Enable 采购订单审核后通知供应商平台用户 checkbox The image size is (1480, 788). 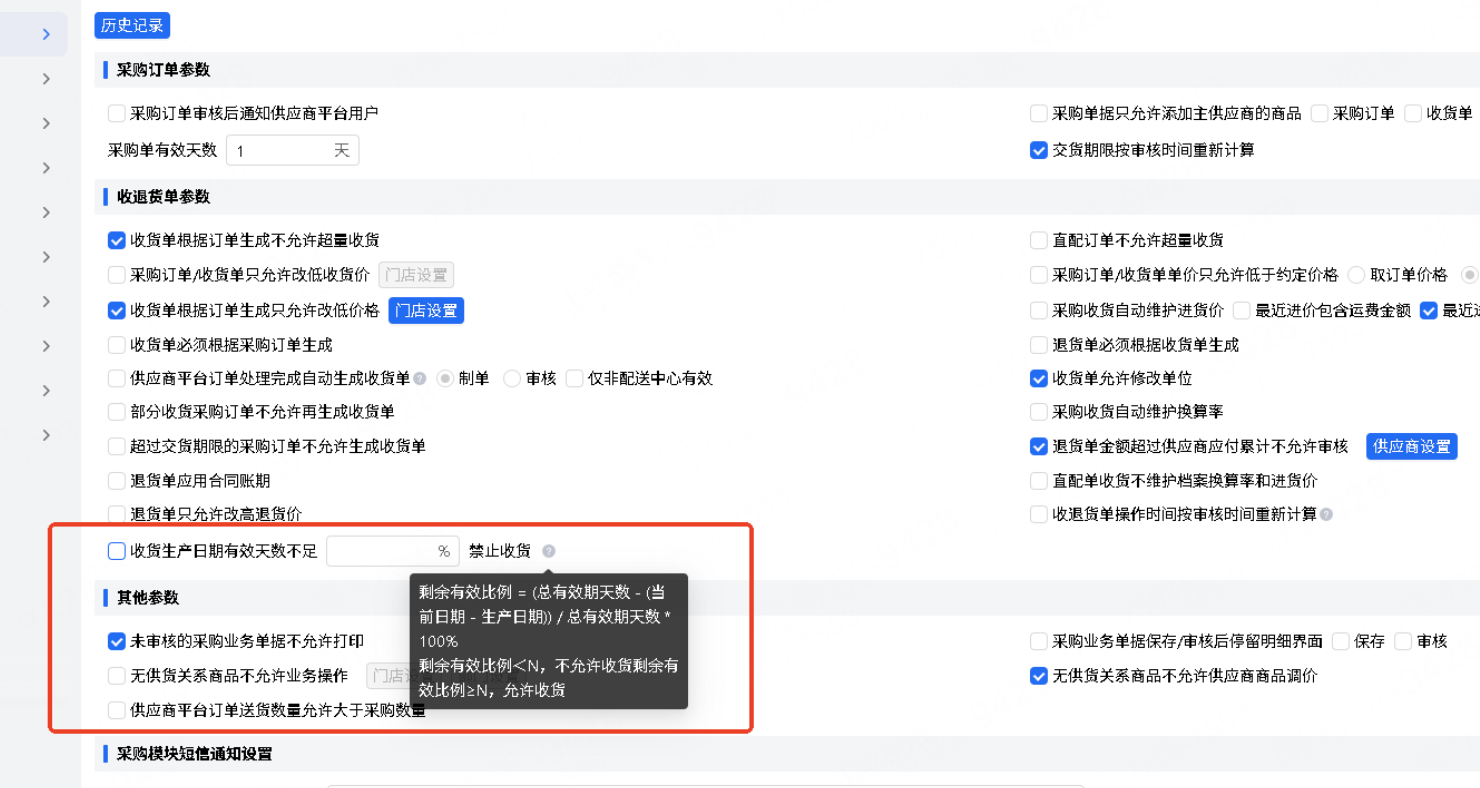click(117, 114)
